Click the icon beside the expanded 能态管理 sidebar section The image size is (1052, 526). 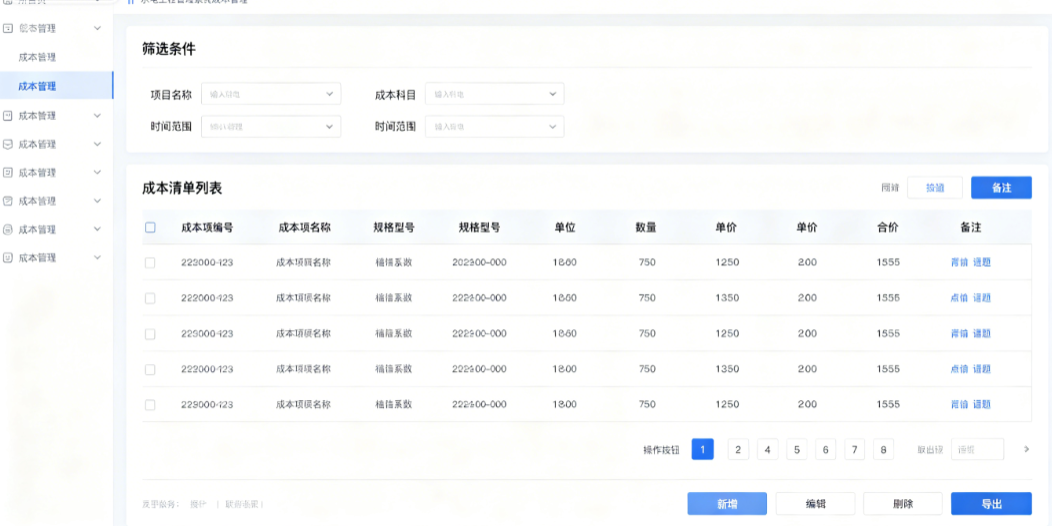(8, 28)
